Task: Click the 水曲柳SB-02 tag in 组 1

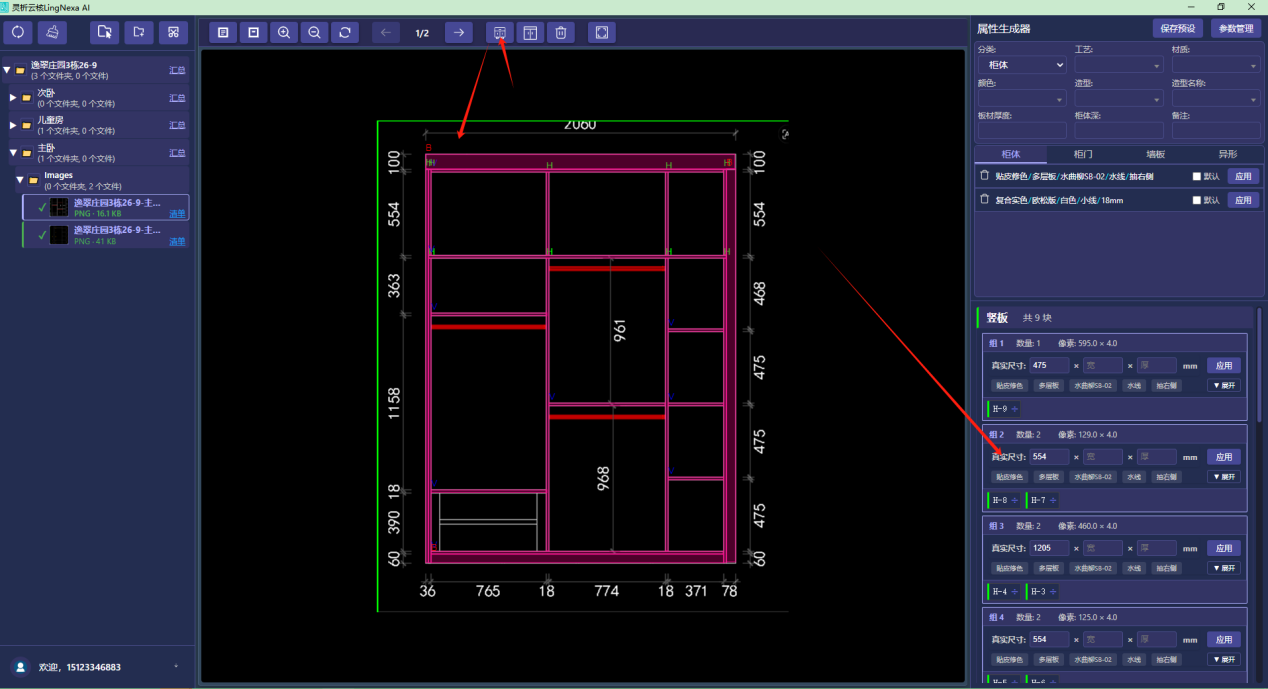Action: point(1092,385)
